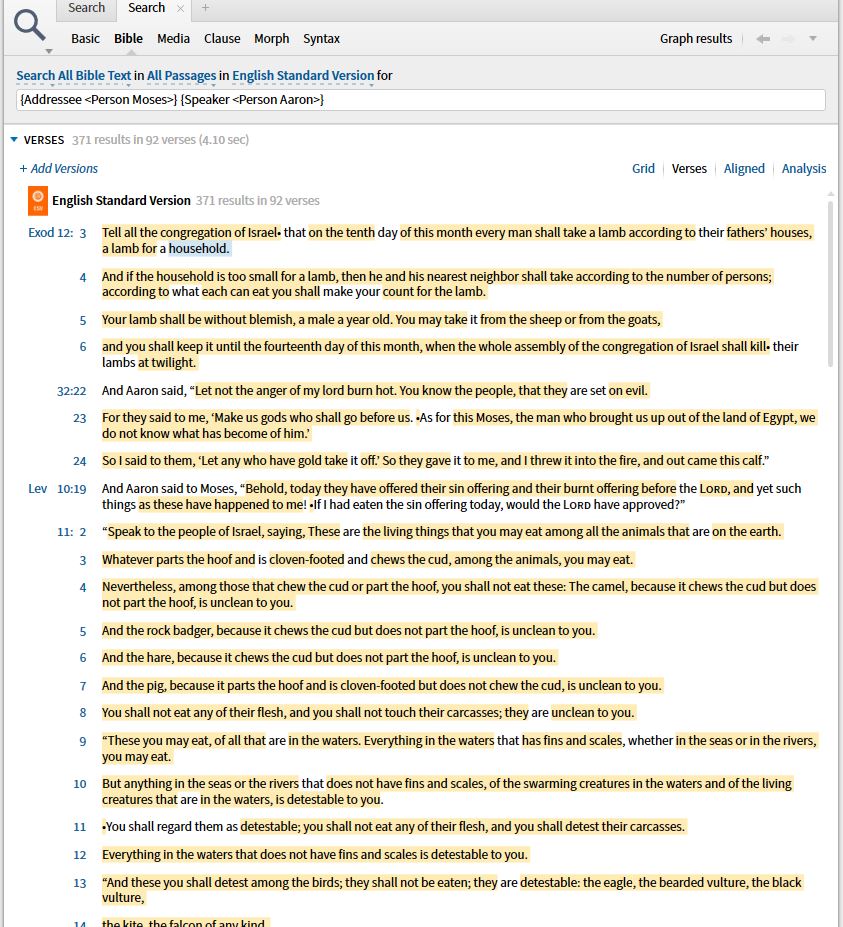The height and width of the screenshot is (927, 843).
Task: Collapse the VERSES results section
Action: tap(14, 140)
